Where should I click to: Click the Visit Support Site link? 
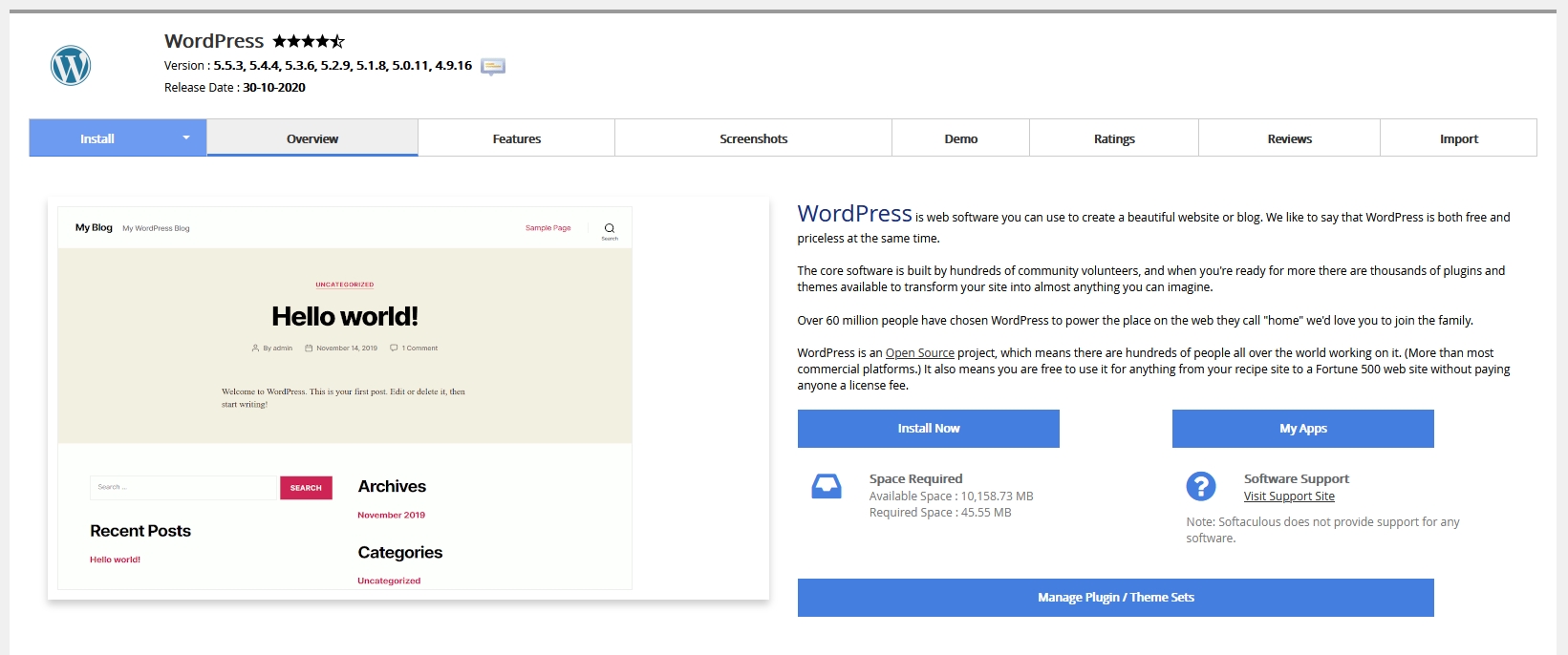coord(1289,497)
